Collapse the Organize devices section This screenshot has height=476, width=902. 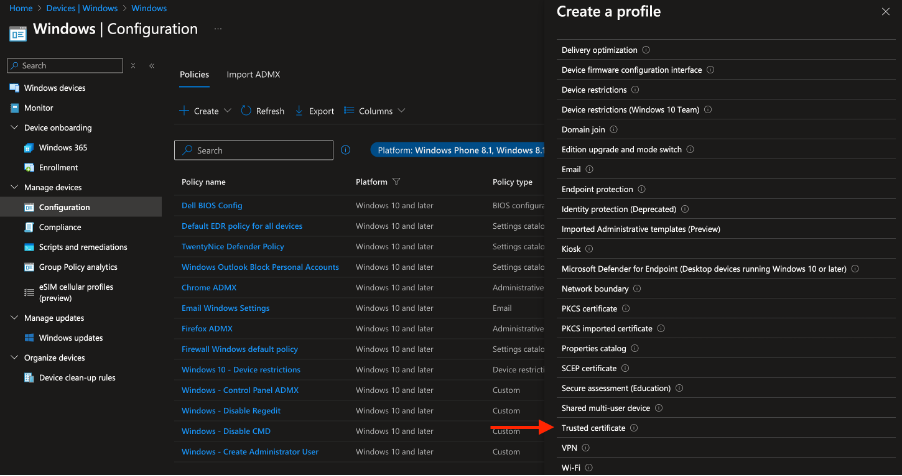pyautogui.click(x=14, y=357)
